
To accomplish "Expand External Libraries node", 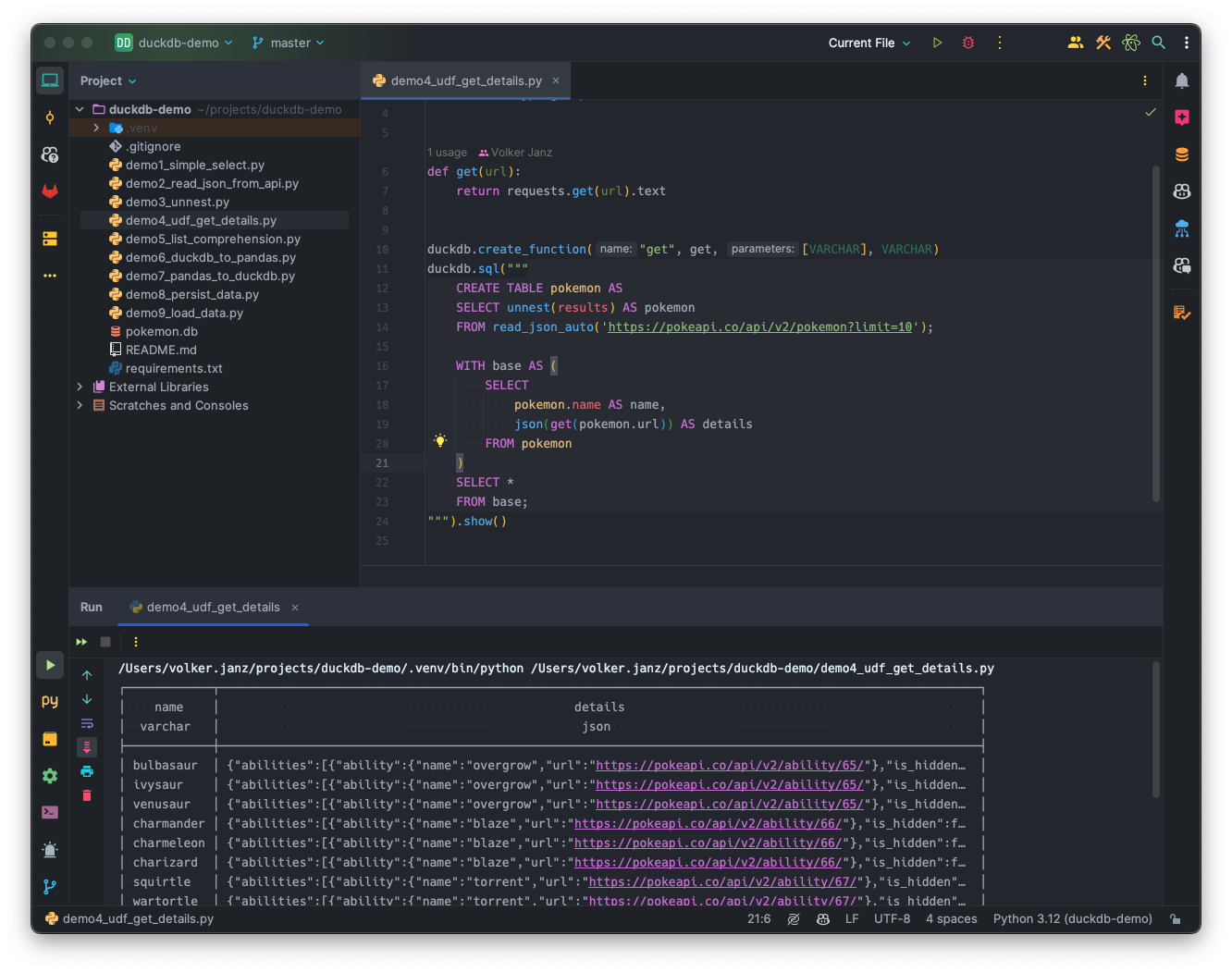I will point(80,387).
